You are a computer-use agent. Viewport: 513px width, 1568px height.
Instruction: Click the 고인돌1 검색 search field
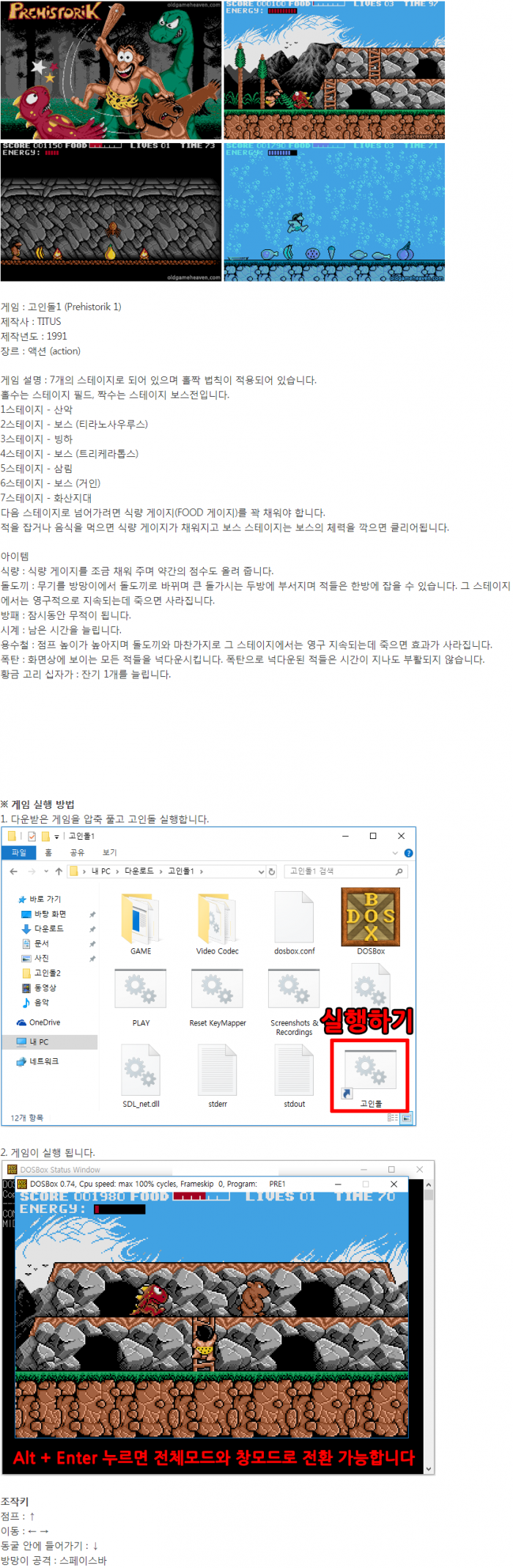(x=345, y=871)
